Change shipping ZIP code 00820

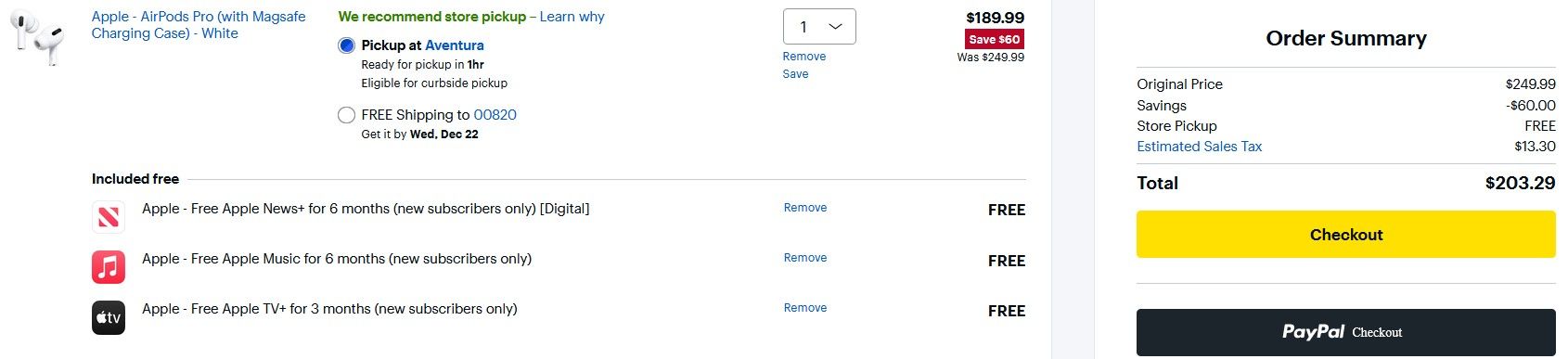(x=495, y=115)
